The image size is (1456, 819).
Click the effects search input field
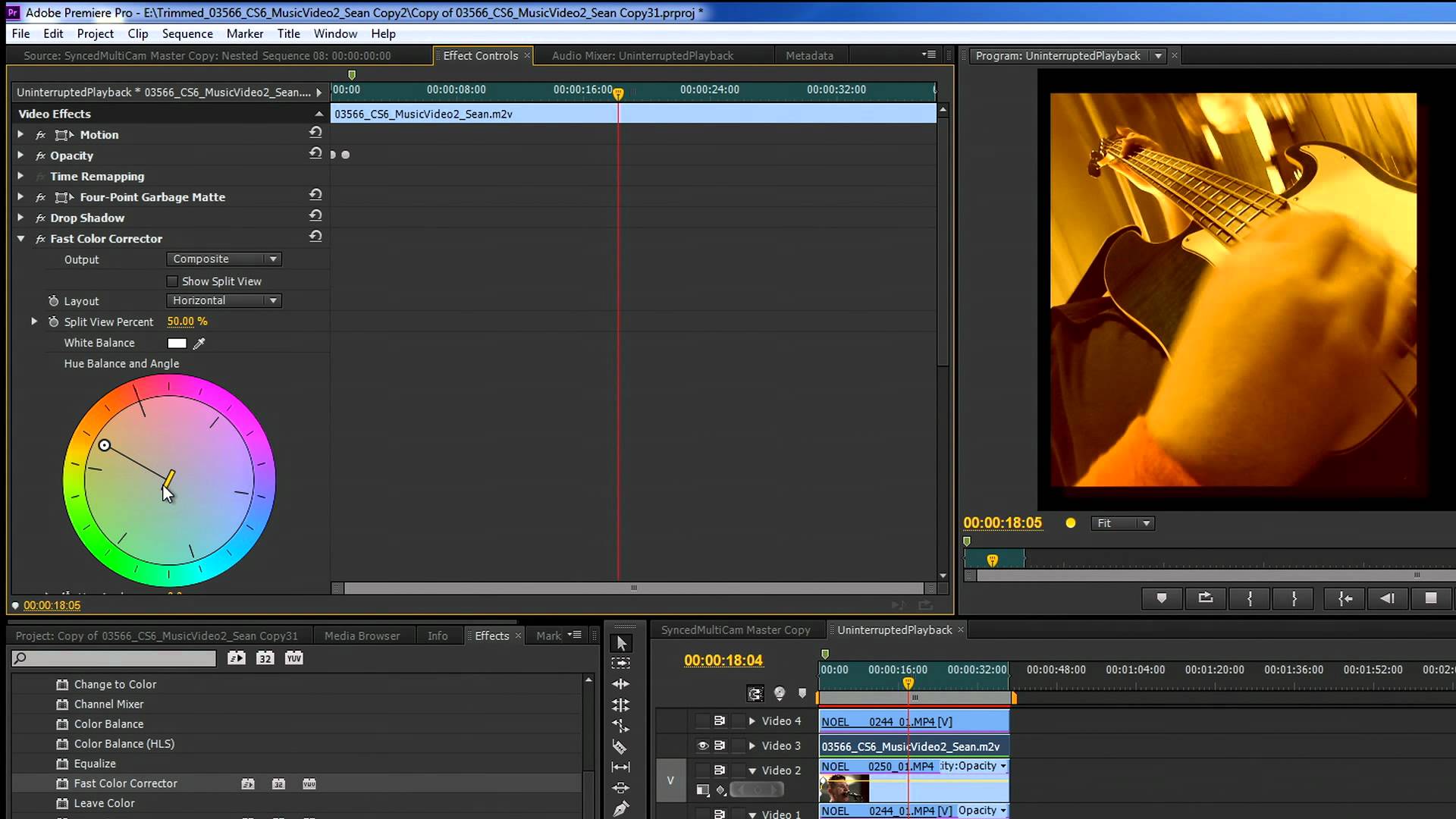point(115,658)
